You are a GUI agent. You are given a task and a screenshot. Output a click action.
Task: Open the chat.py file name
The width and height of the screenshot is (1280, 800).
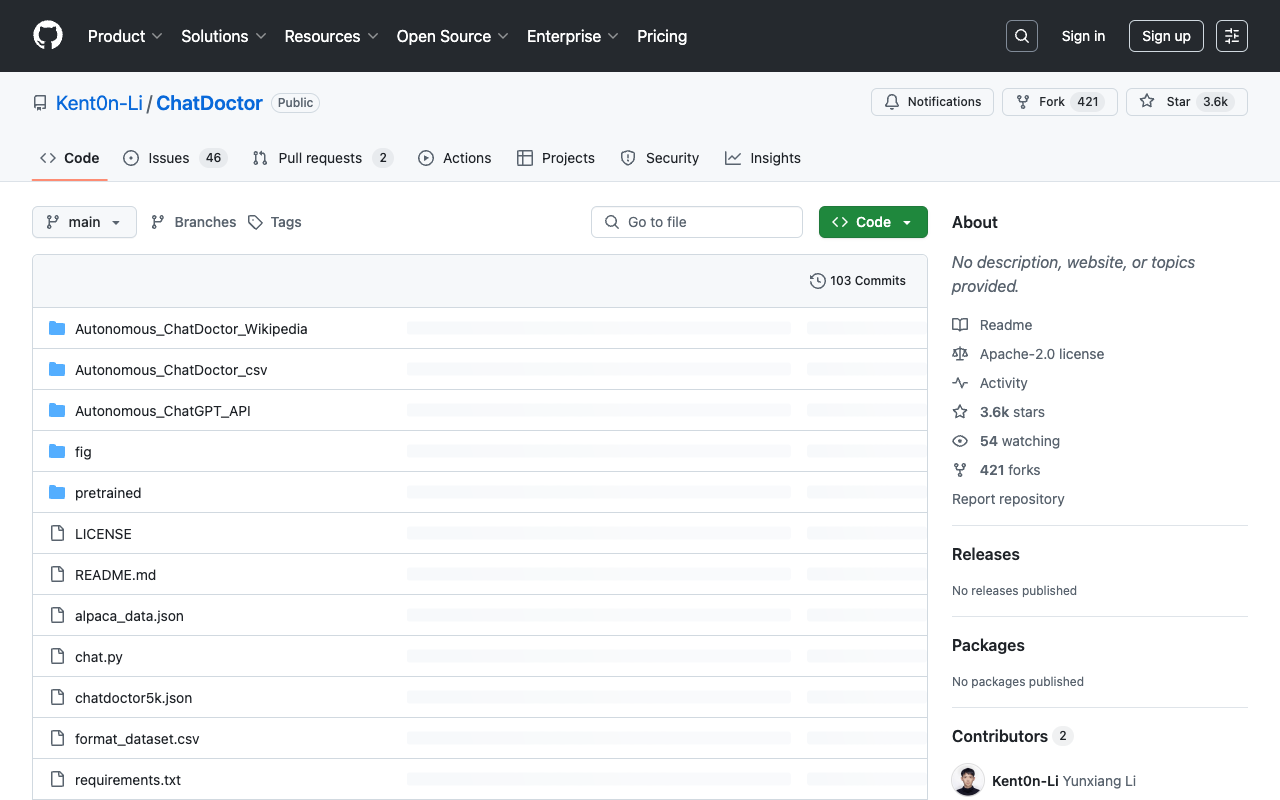(x=99, y=657)
